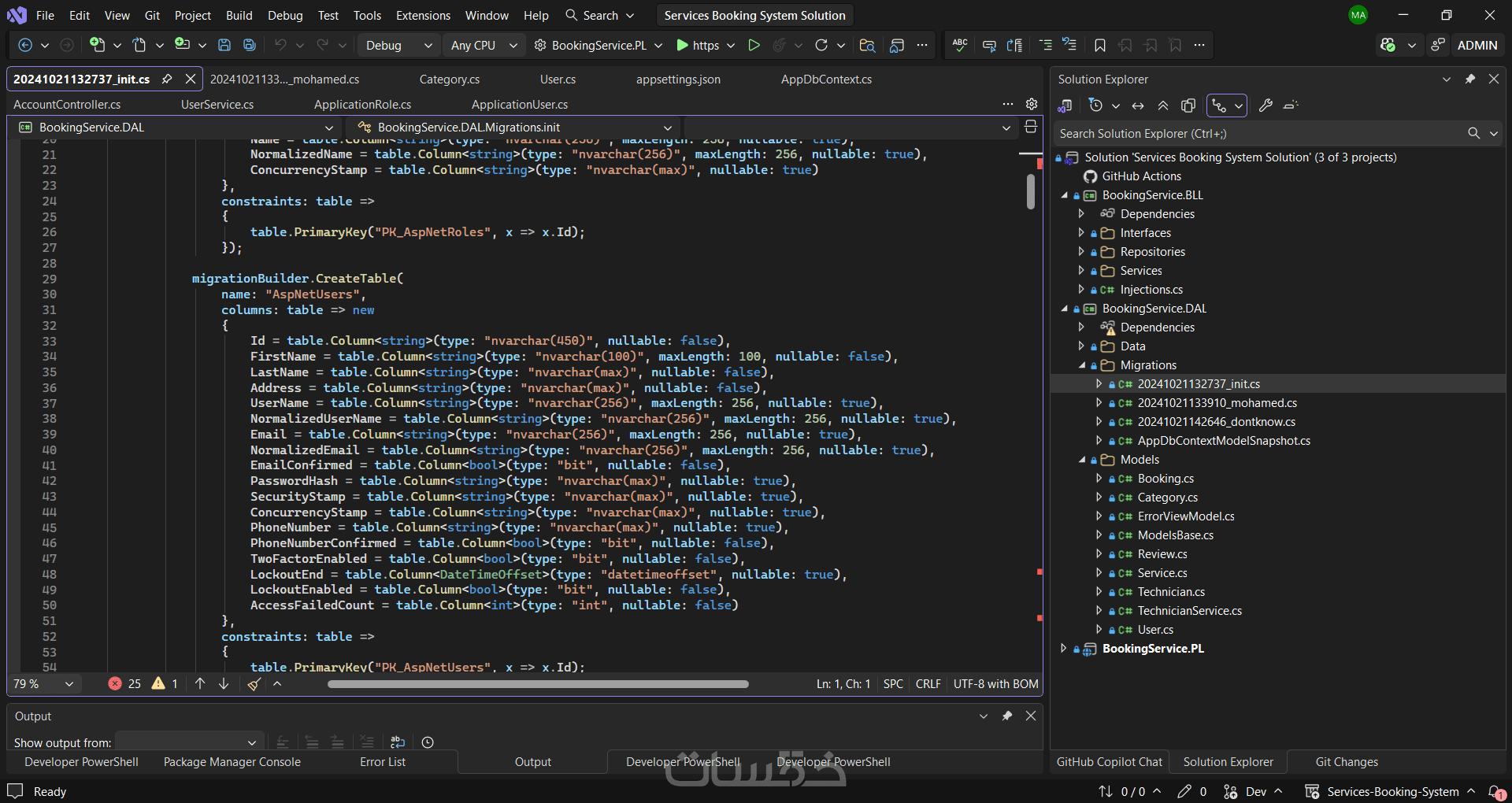Collapse the Migrations folder in tree
Image resolution: width=1512 pixels, height=803 pixels.
tap(1082, 365)
